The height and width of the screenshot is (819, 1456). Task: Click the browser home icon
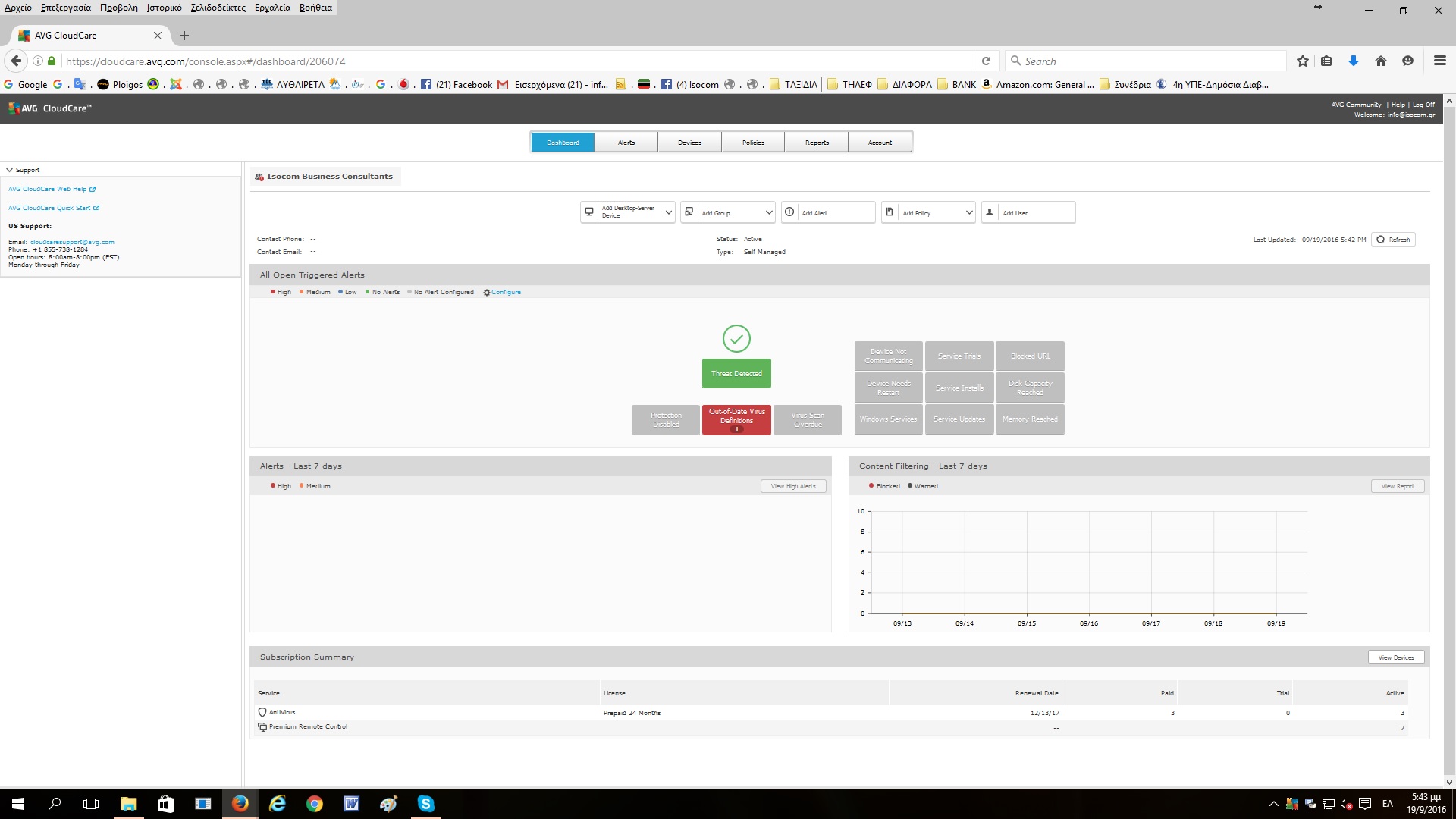1380,61
